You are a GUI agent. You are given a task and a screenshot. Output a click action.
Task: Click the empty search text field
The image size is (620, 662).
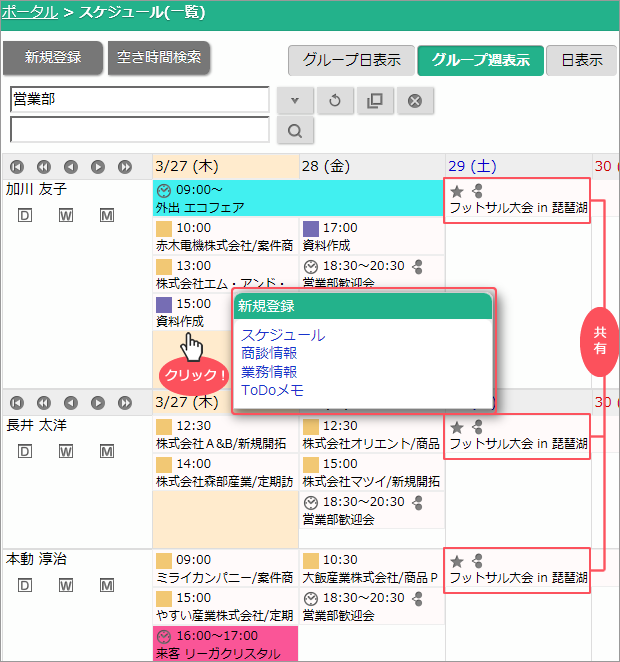(x=140, y=130)
